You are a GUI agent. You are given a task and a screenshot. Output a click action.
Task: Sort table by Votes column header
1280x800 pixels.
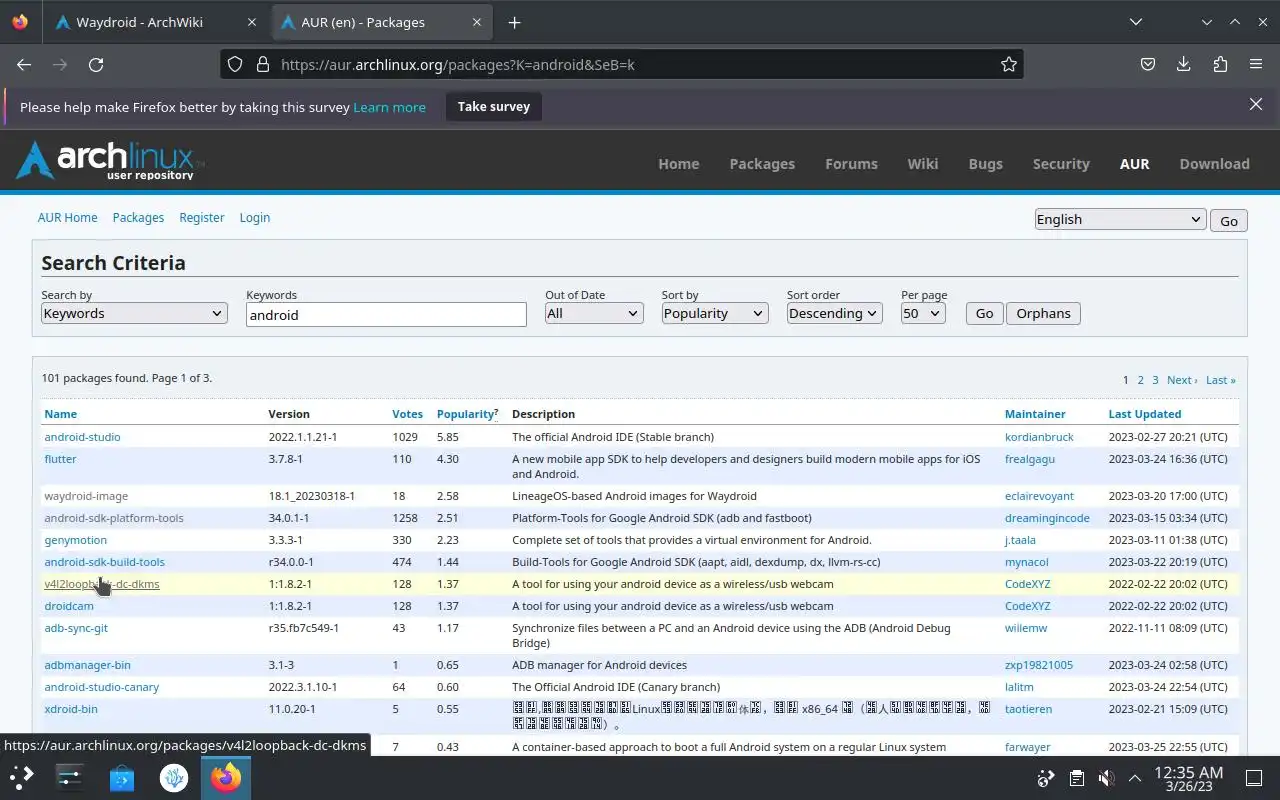(x=407, y=414)
